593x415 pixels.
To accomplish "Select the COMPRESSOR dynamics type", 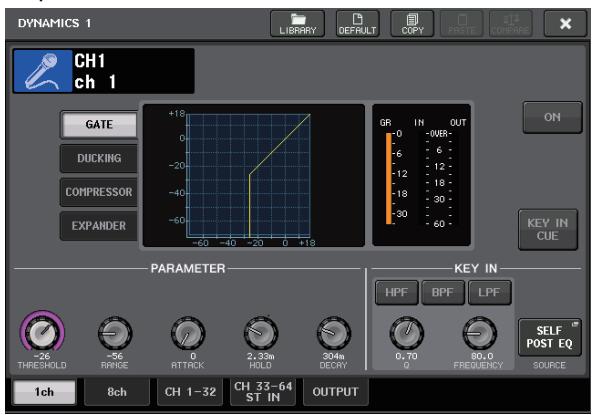I will click(99, 192).
